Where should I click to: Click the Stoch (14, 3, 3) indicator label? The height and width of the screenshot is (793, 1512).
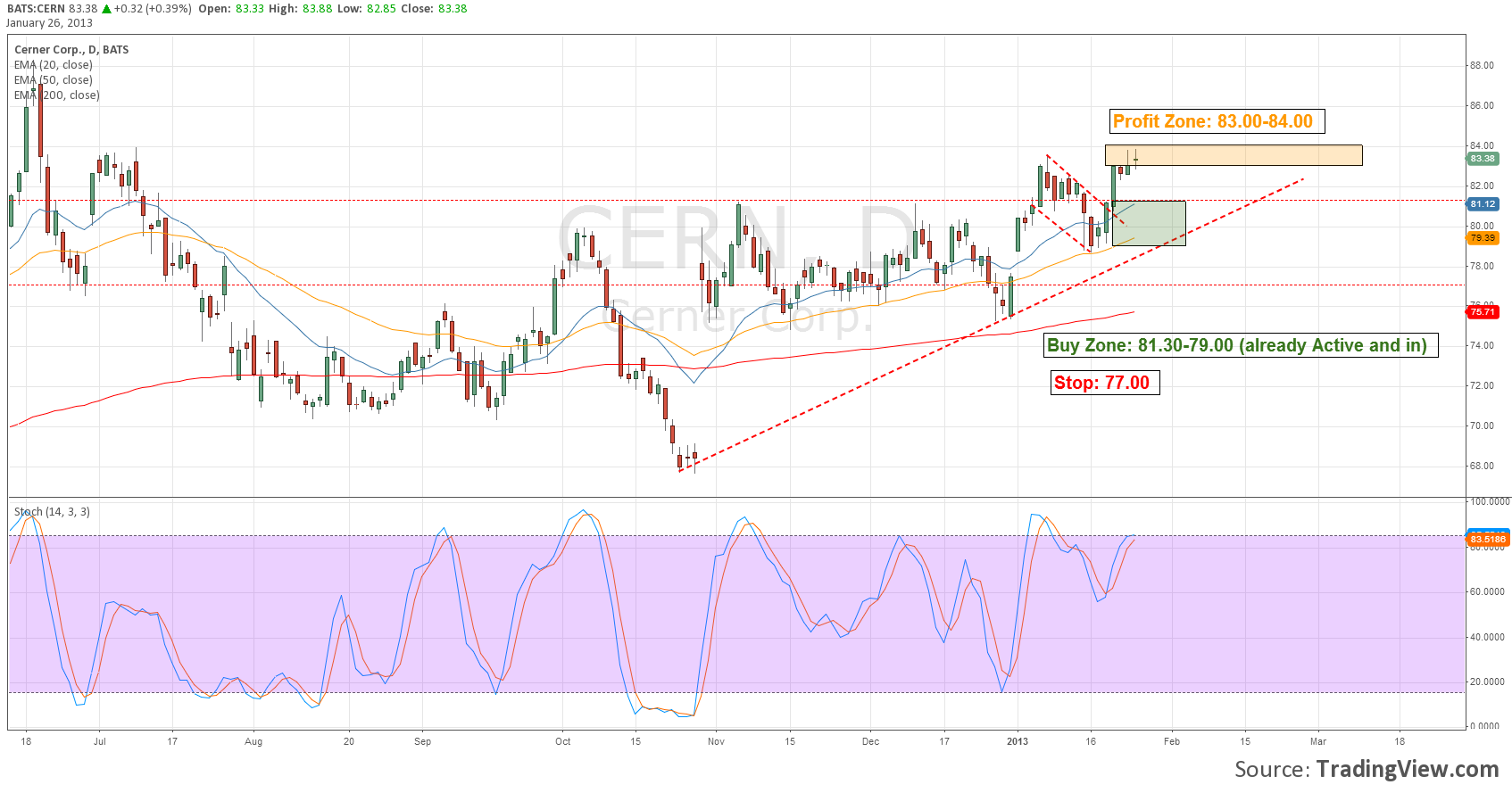point(52,512)
